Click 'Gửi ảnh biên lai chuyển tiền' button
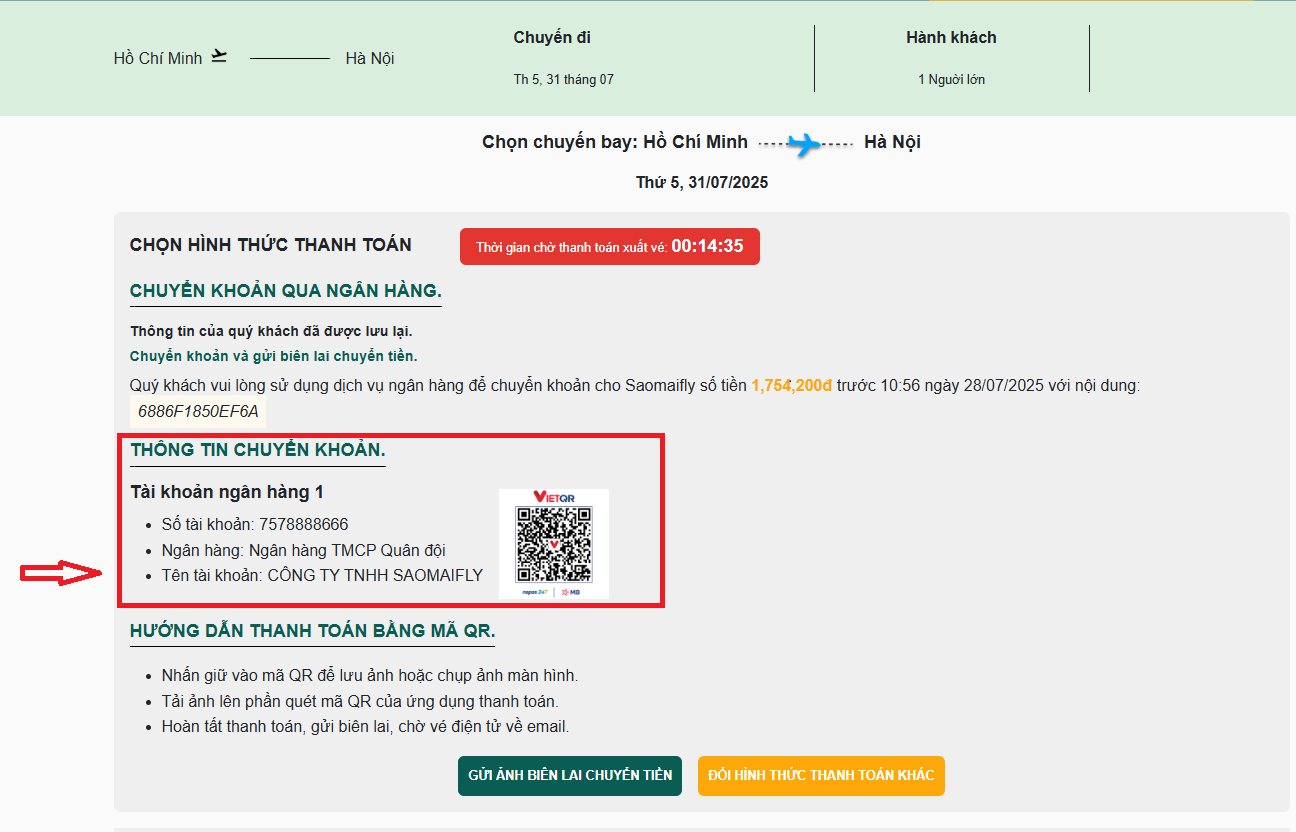The width and height of the screenshot is (1296, 832). pyautogui.click(x=570, y=776)
